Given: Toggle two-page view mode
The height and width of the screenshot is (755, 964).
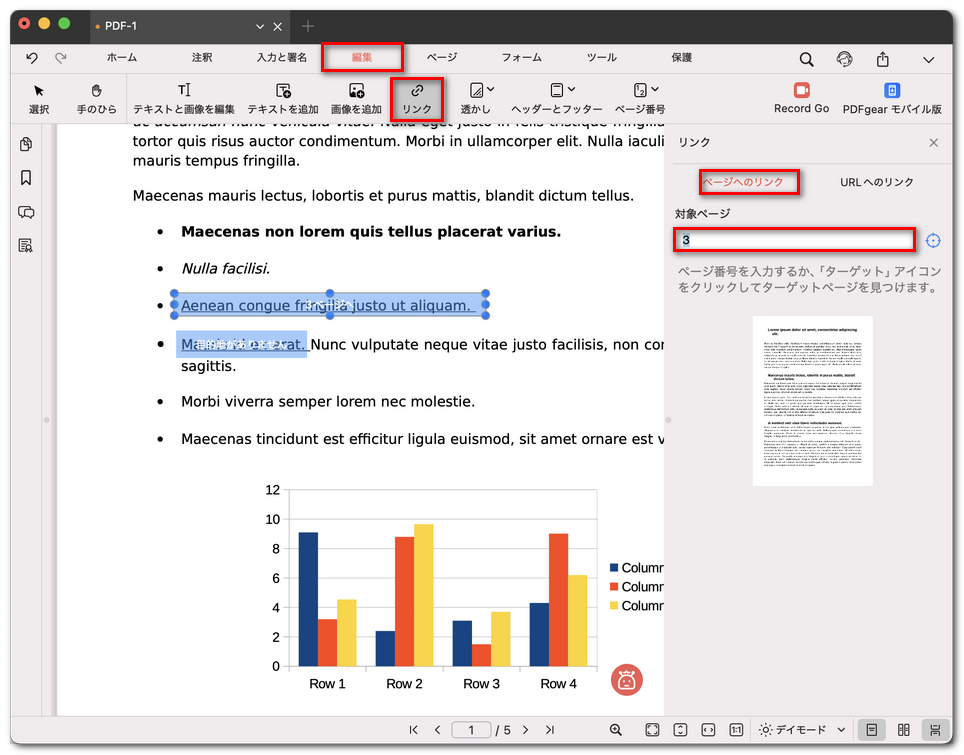Looking at the screenshot, I should click(x=903, y=730).
